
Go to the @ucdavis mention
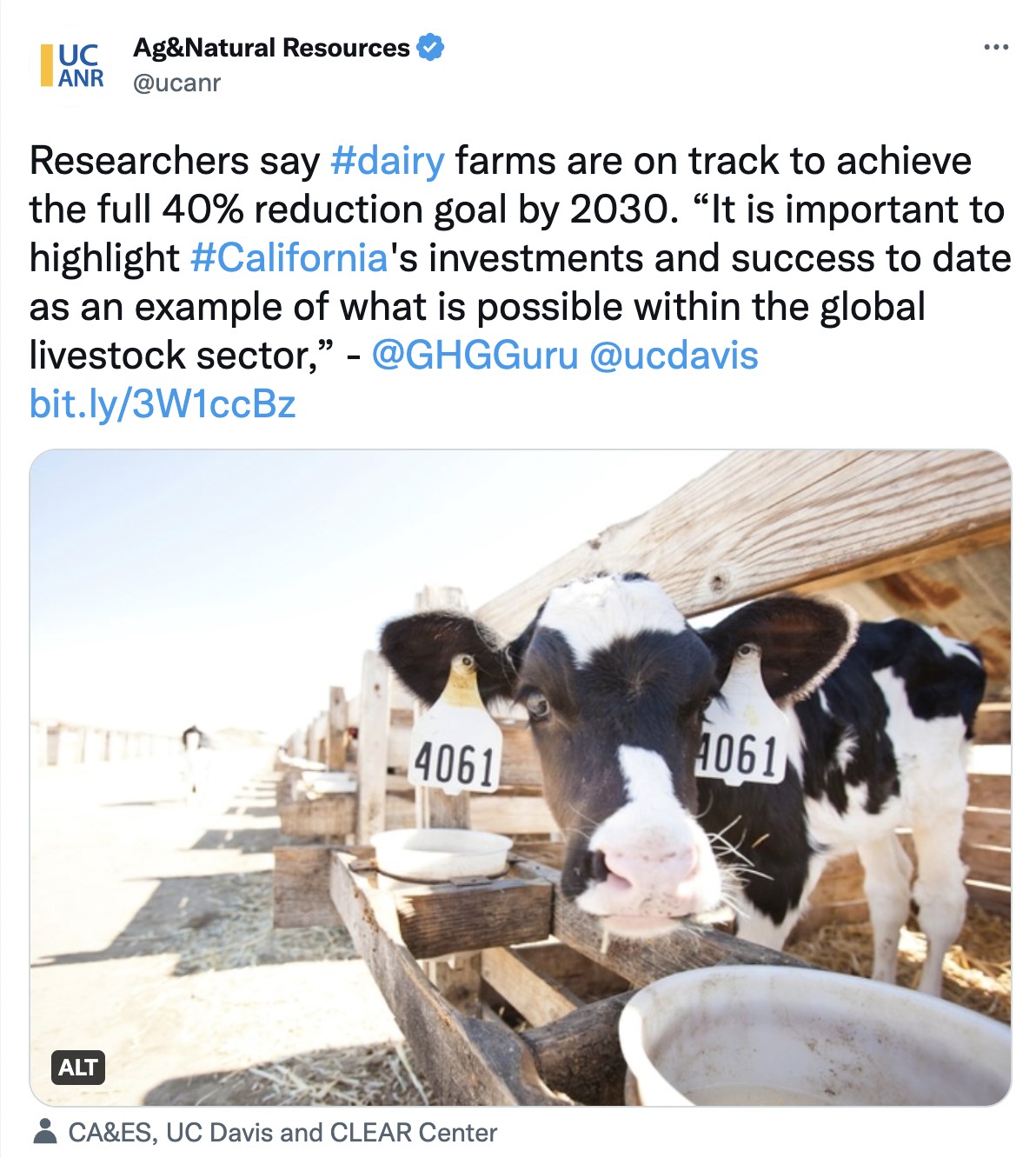674,356
